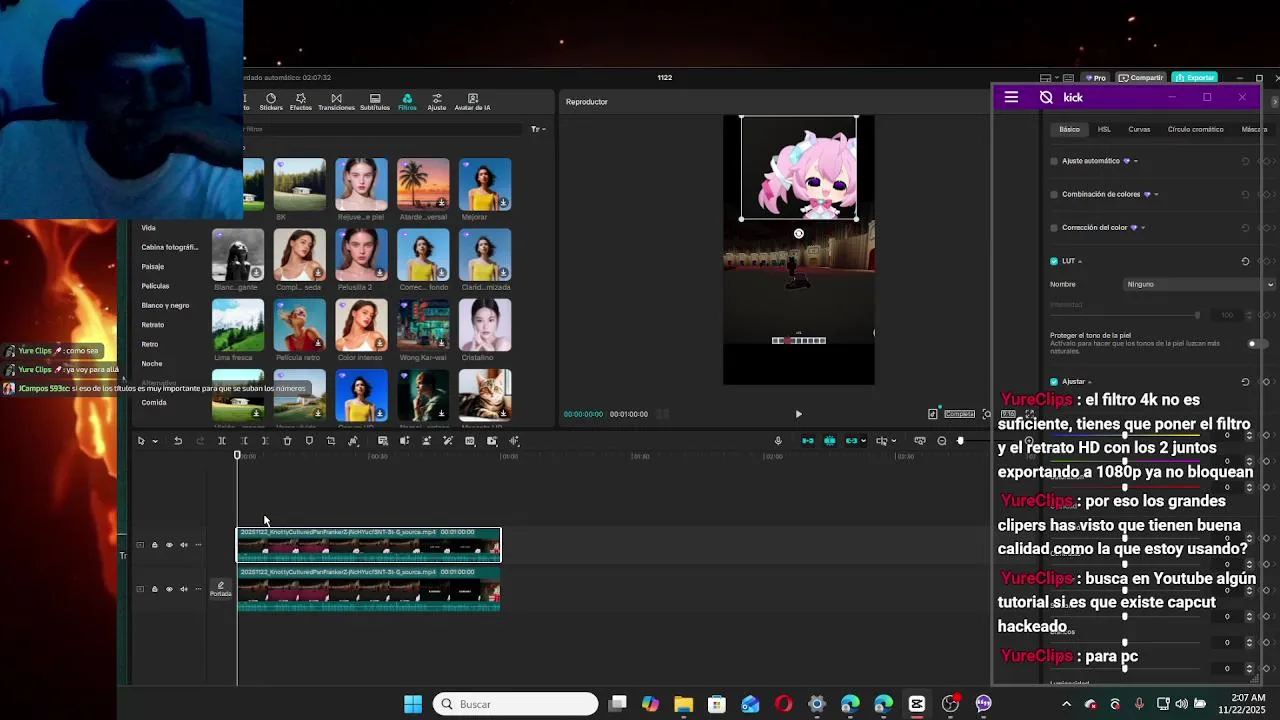Open the Subtítulos panel
Image resolution: width=1280 pixels, height=720 pixels.
pyautogui.click(x=375, y=102)
